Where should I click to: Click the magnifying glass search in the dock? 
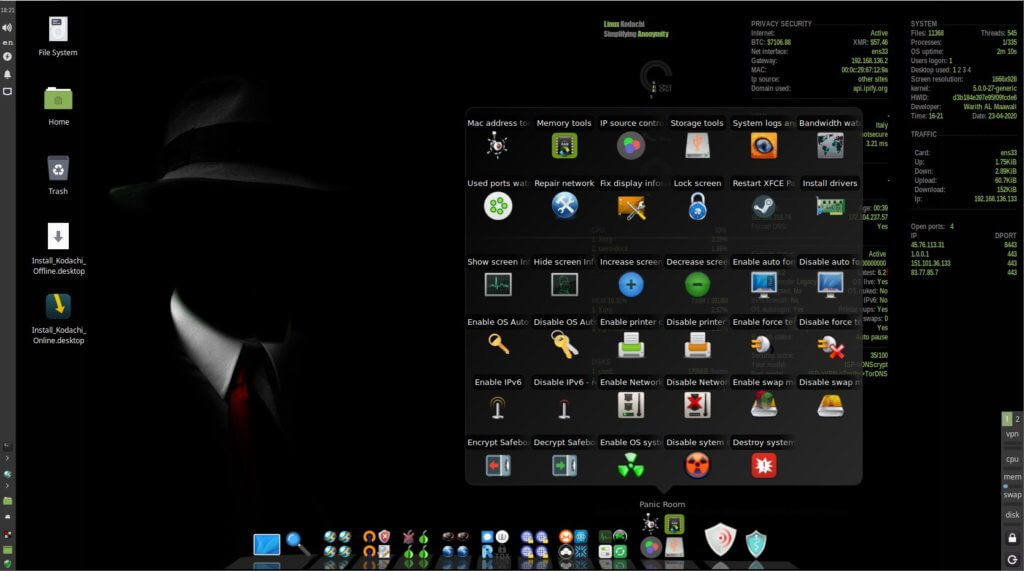click(x=298, y=543)
